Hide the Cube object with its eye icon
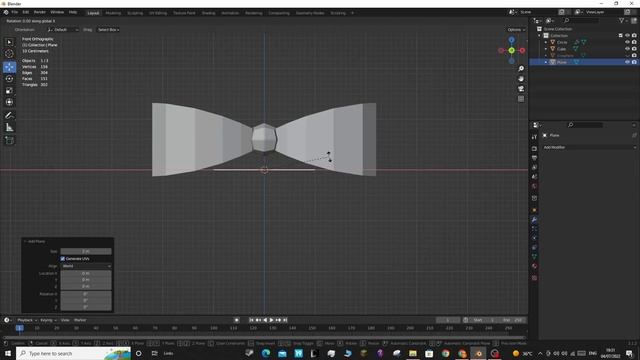This screenshot has width=640, height=360. click(627, 49)
